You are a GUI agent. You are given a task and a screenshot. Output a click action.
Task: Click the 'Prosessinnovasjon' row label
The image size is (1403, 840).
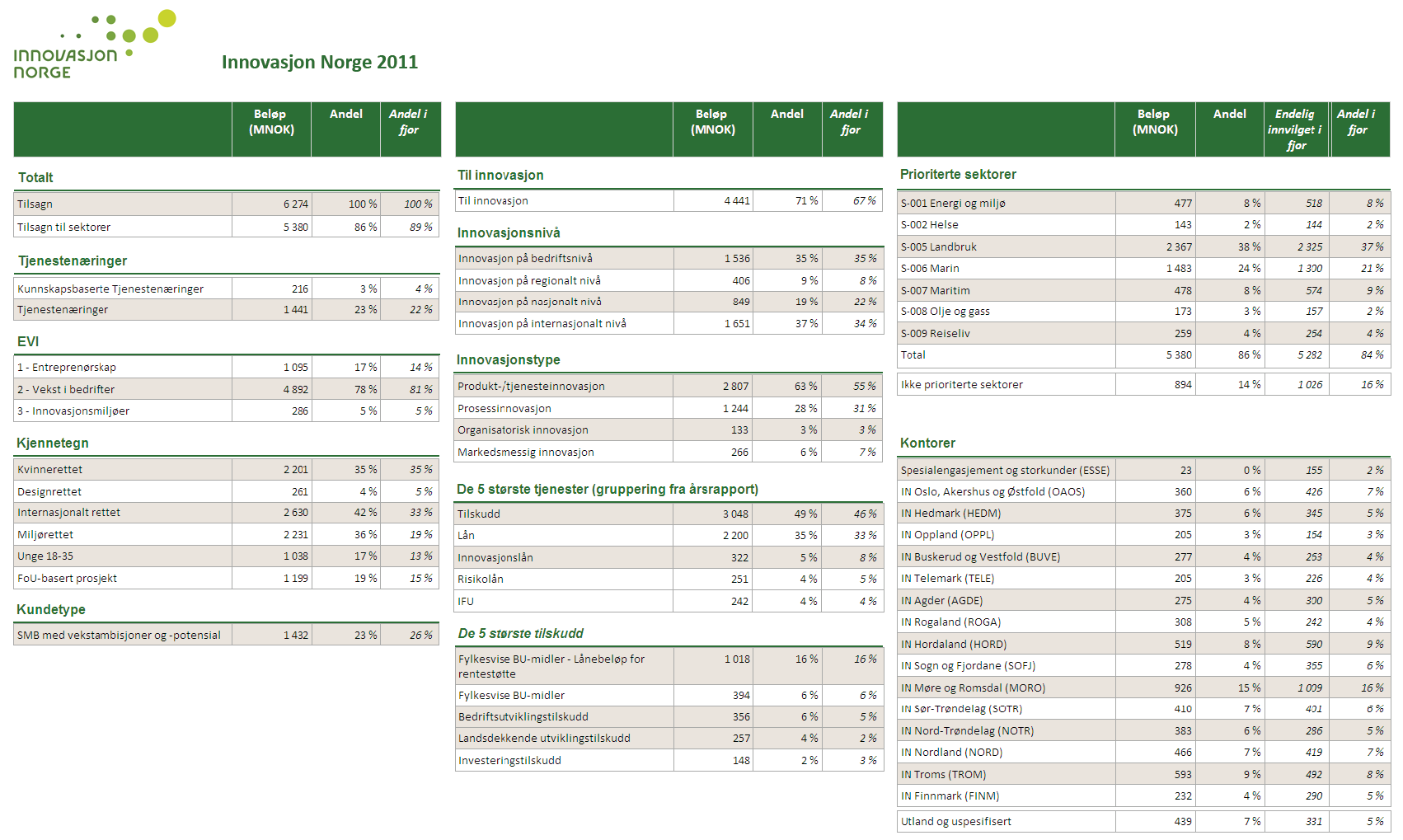pyautogui.click(x=504, y=408)
